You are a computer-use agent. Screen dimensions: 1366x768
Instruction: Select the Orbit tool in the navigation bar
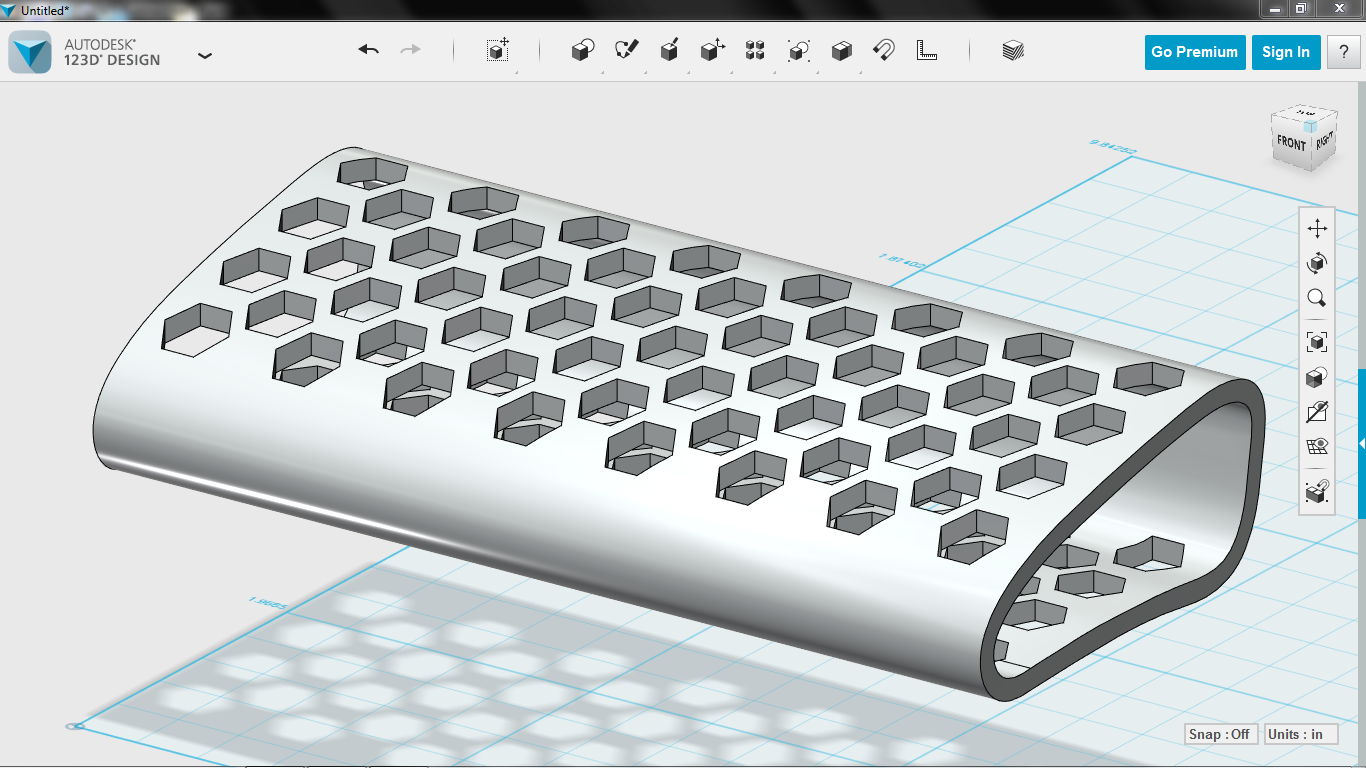(1317, 263)
